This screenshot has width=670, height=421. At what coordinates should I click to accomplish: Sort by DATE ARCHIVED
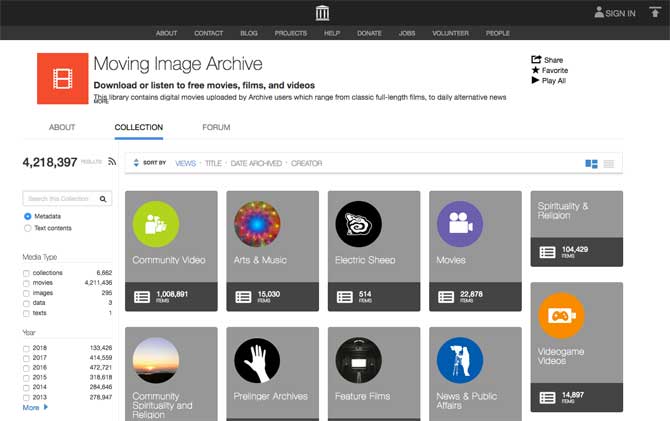pyautogui.click(x=256, y=163)
